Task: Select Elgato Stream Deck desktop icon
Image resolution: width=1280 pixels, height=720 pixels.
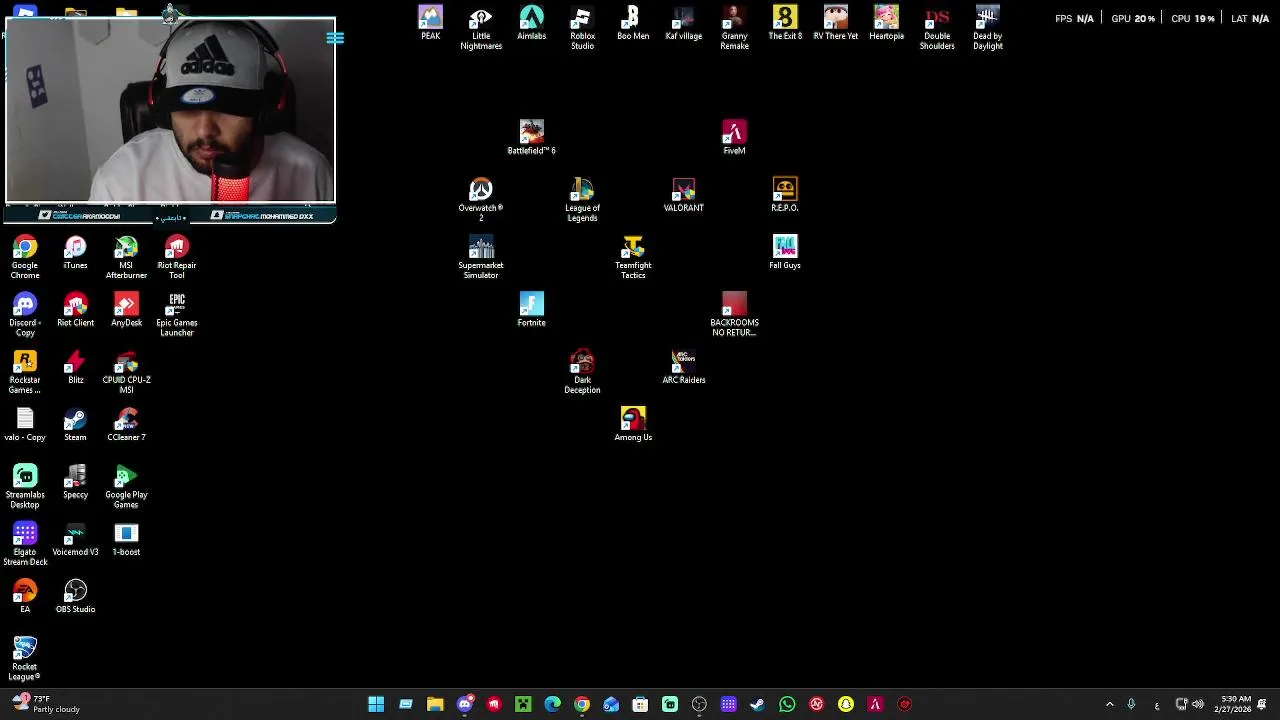Action: 25,543
